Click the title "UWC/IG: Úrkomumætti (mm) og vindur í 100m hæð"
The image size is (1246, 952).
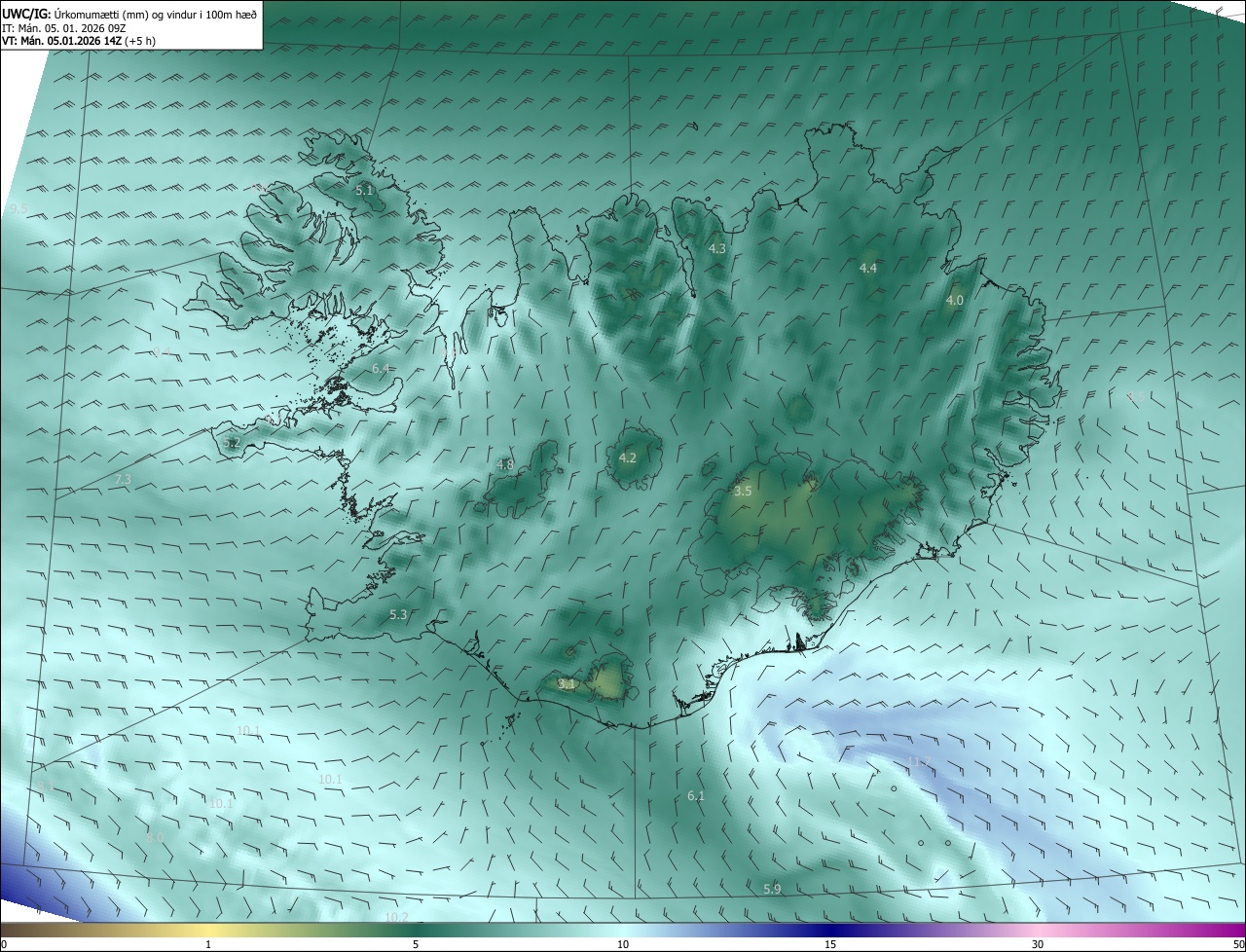pyautogui.click(x=129, y=14)
